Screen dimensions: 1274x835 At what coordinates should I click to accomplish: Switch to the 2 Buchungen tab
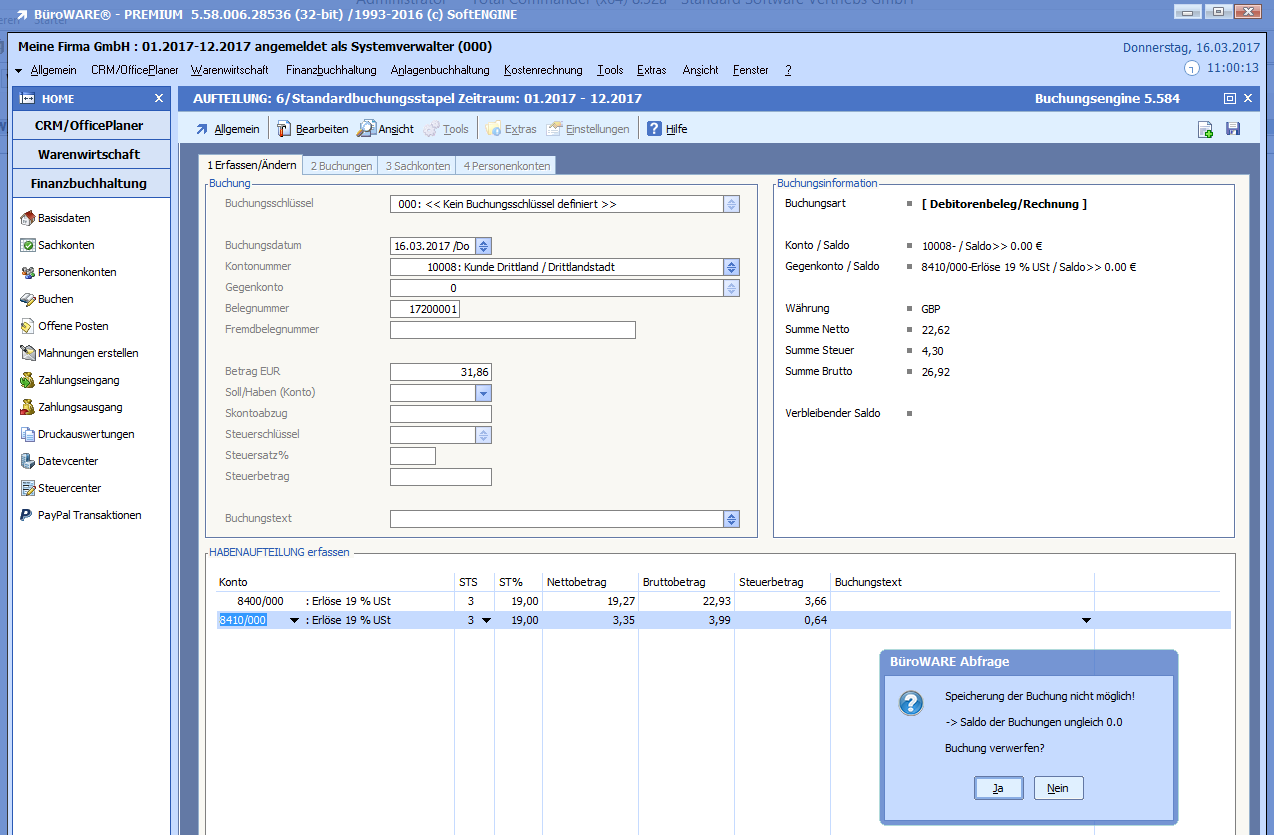click(x=341, y=166)
